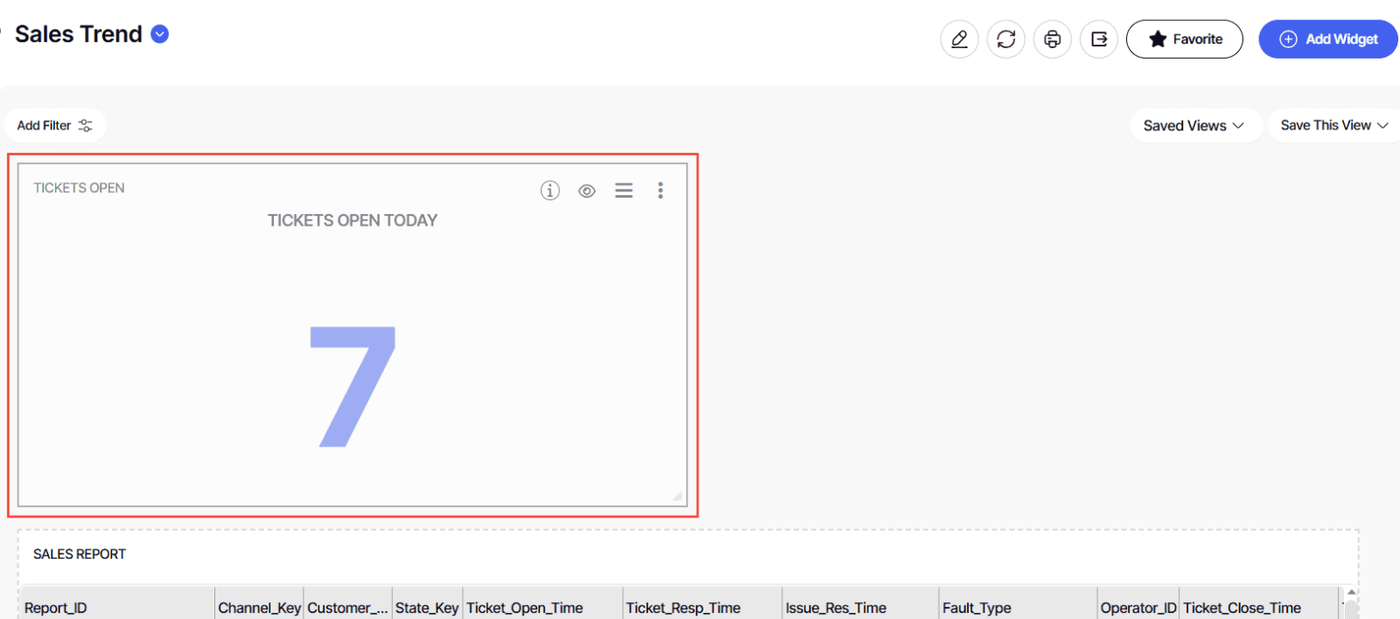Click the filter sliders icon beside Add Filter

[86, 126]
